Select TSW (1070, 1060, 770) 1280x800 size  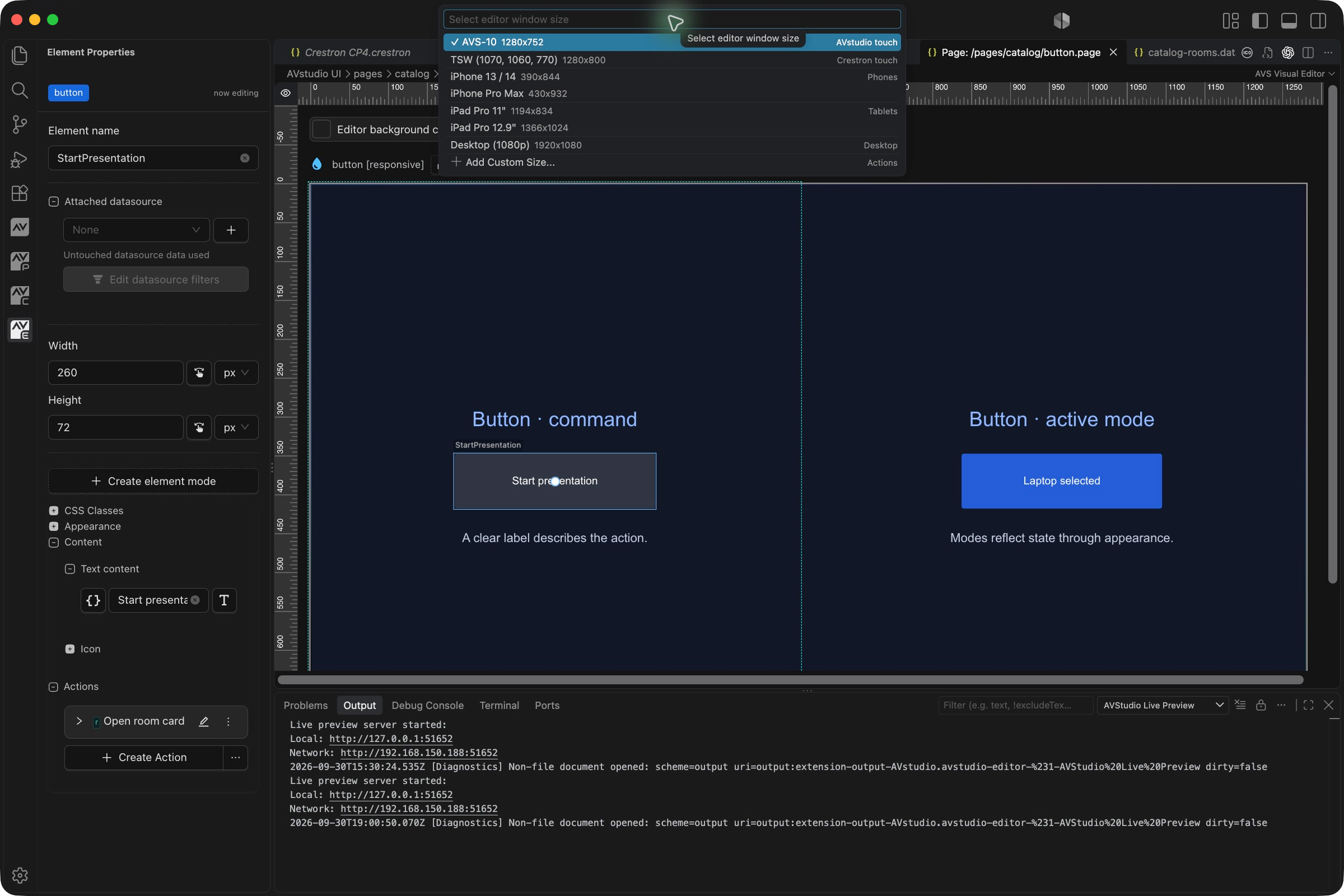[x=673, y=59]
